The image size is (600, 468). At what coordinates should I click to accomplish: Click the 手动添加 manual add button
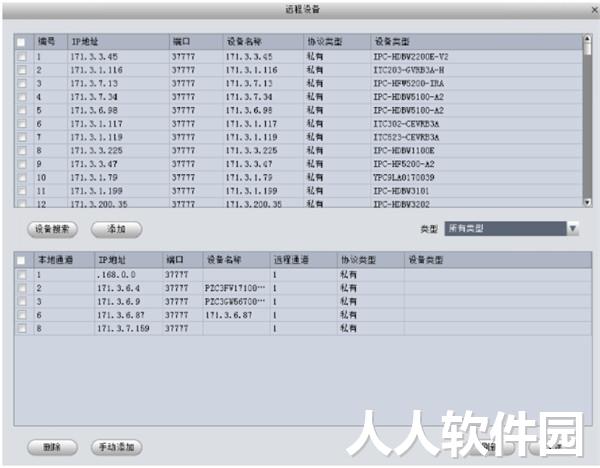click(x=117, y=447)
